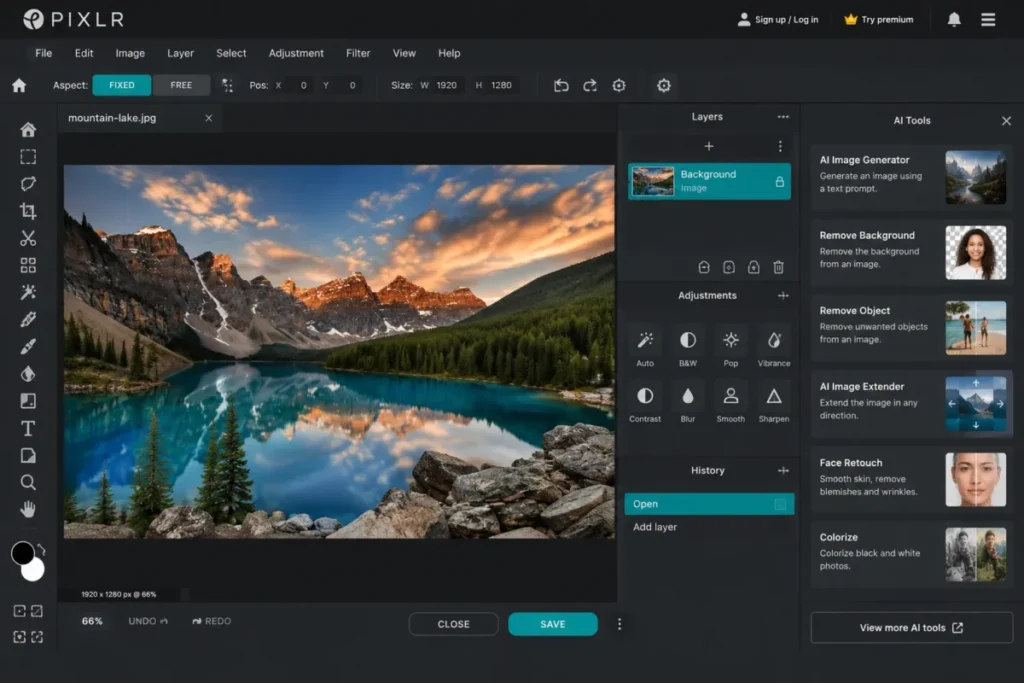Open the layer vertical dots menu
The height and width of the screenshot is (683, 1024).
[x=780, y=146]
